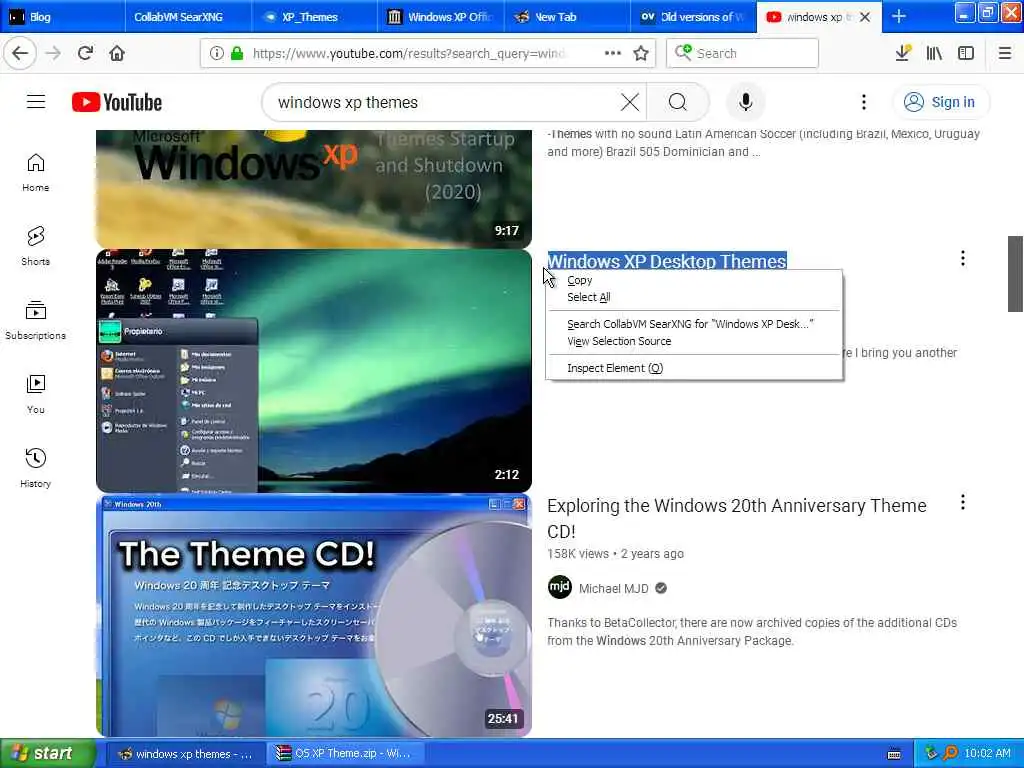Play the aurora desktop themes thumbnail 2:12
The width and height of the screenshot is (1024, 768).
tap(313, 371)
